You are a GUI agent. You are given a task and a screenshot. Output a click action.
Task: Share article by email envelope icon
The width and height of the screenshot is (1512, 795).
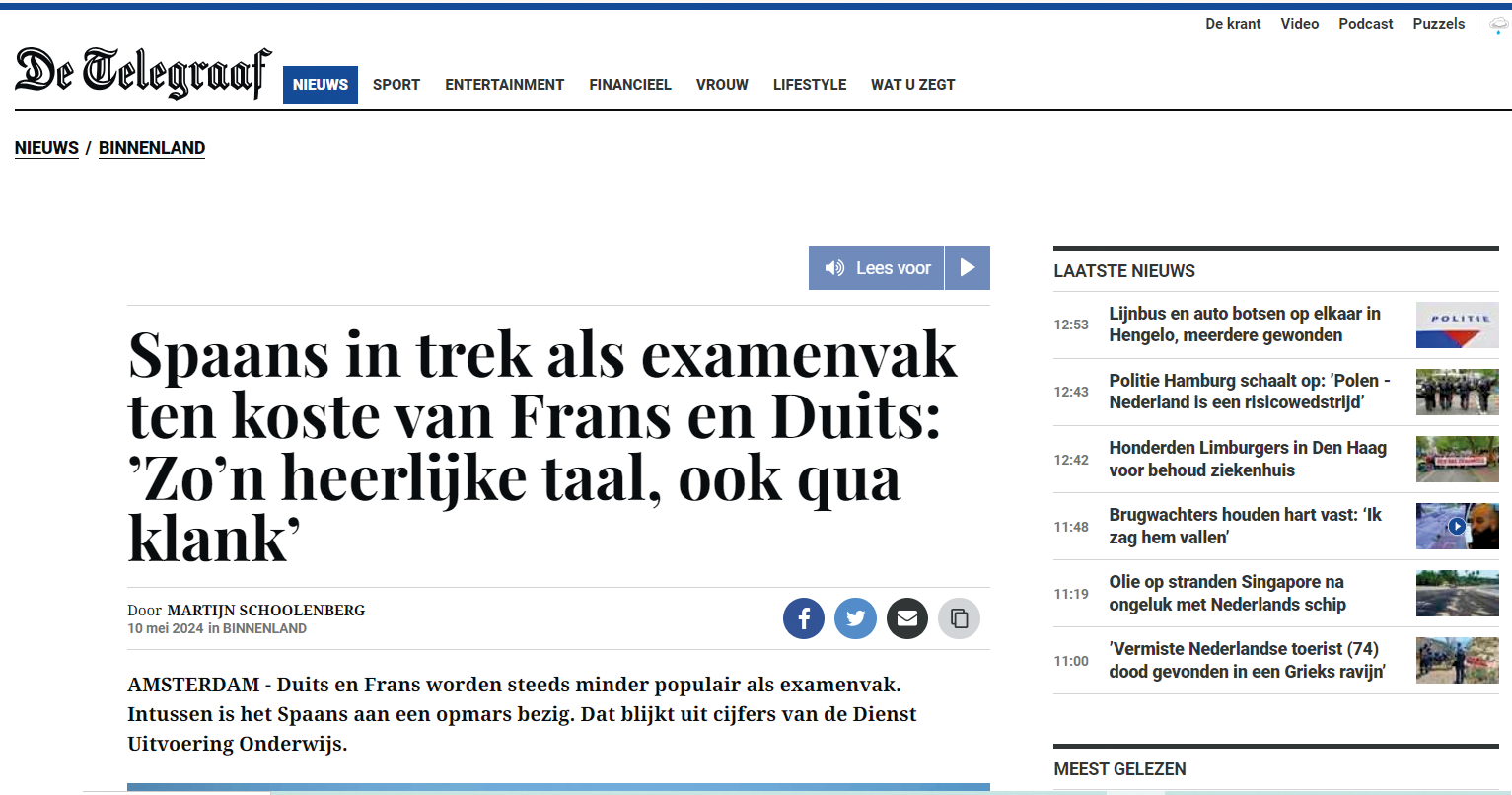point(907,619)
